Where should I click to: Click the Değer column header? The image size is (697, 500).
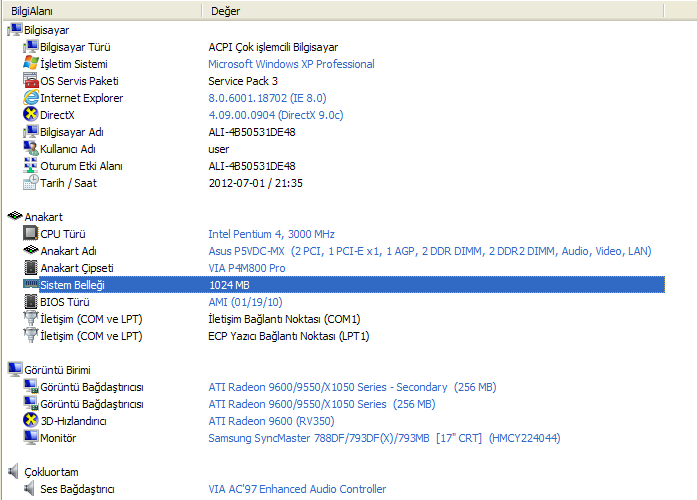pos(432,11)
